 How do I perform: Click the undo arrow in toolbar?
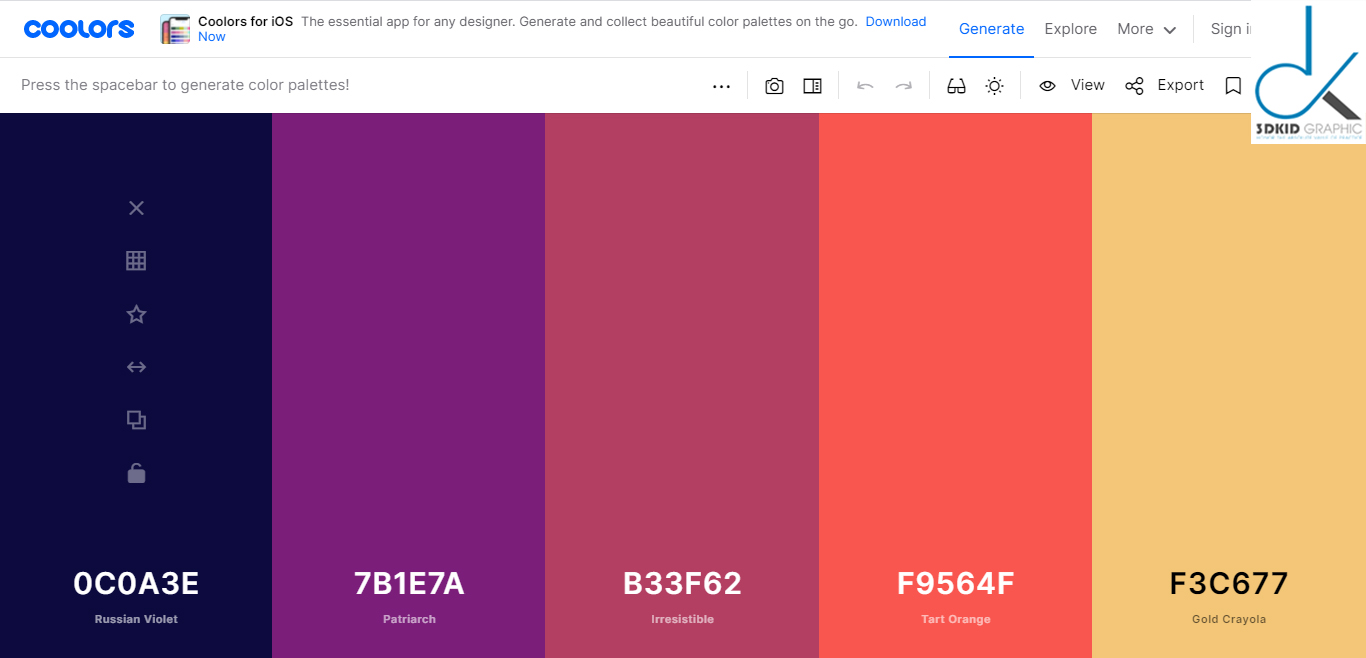(x=865, y=86)
